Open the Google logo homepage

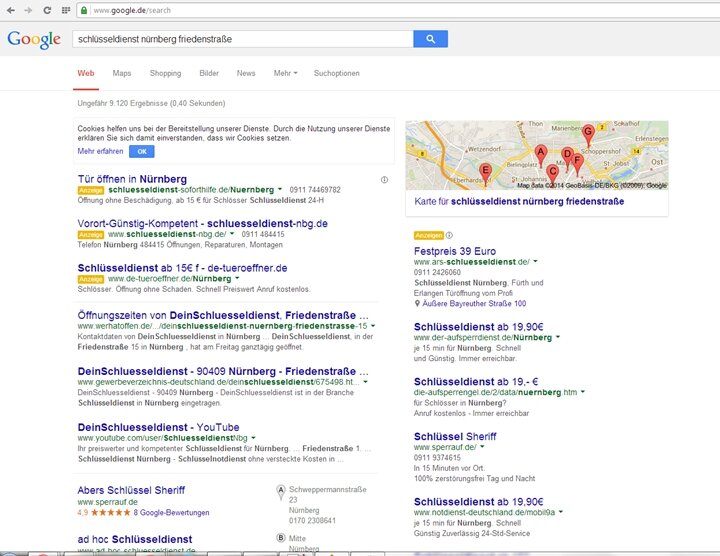pos(34,39)
